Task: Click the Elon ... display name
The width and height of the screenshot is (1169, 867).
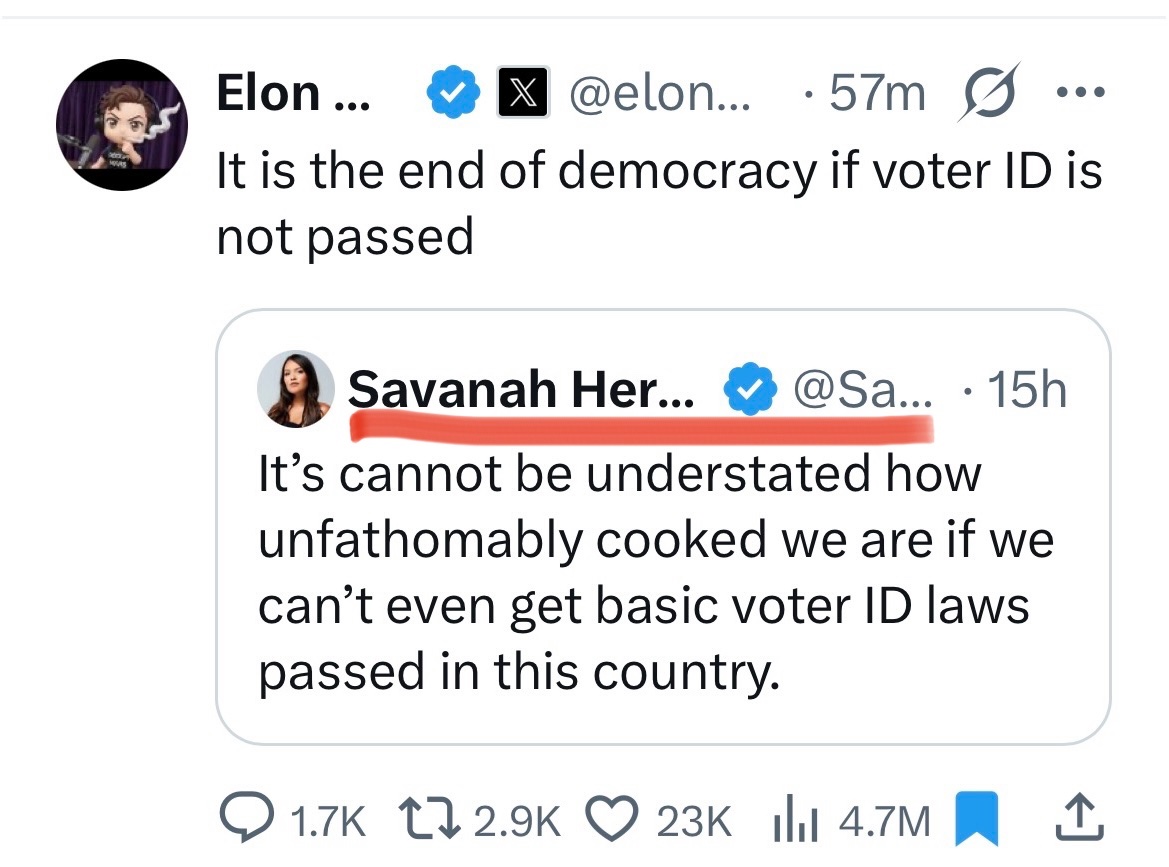Action: coord(292,94)
